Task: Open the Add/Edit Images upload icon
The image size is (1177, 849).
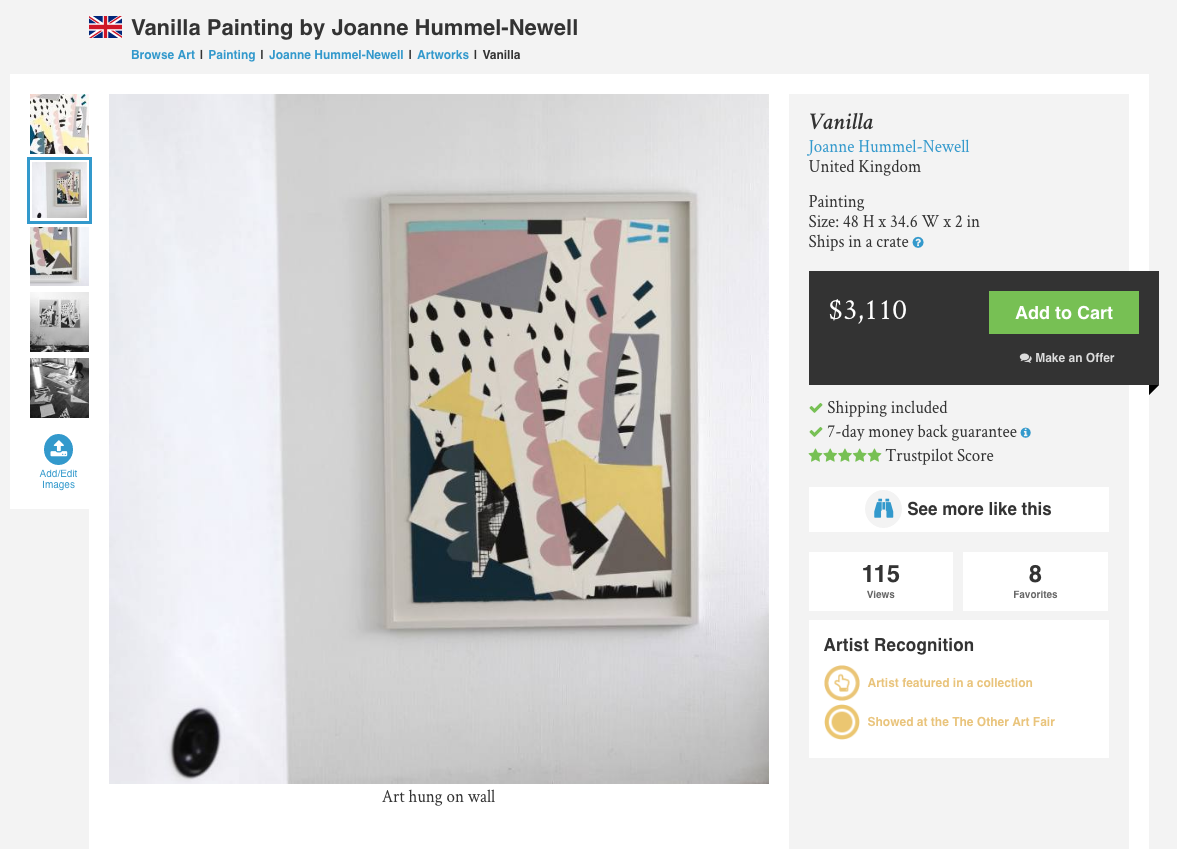Action: (x=59, y=449)
